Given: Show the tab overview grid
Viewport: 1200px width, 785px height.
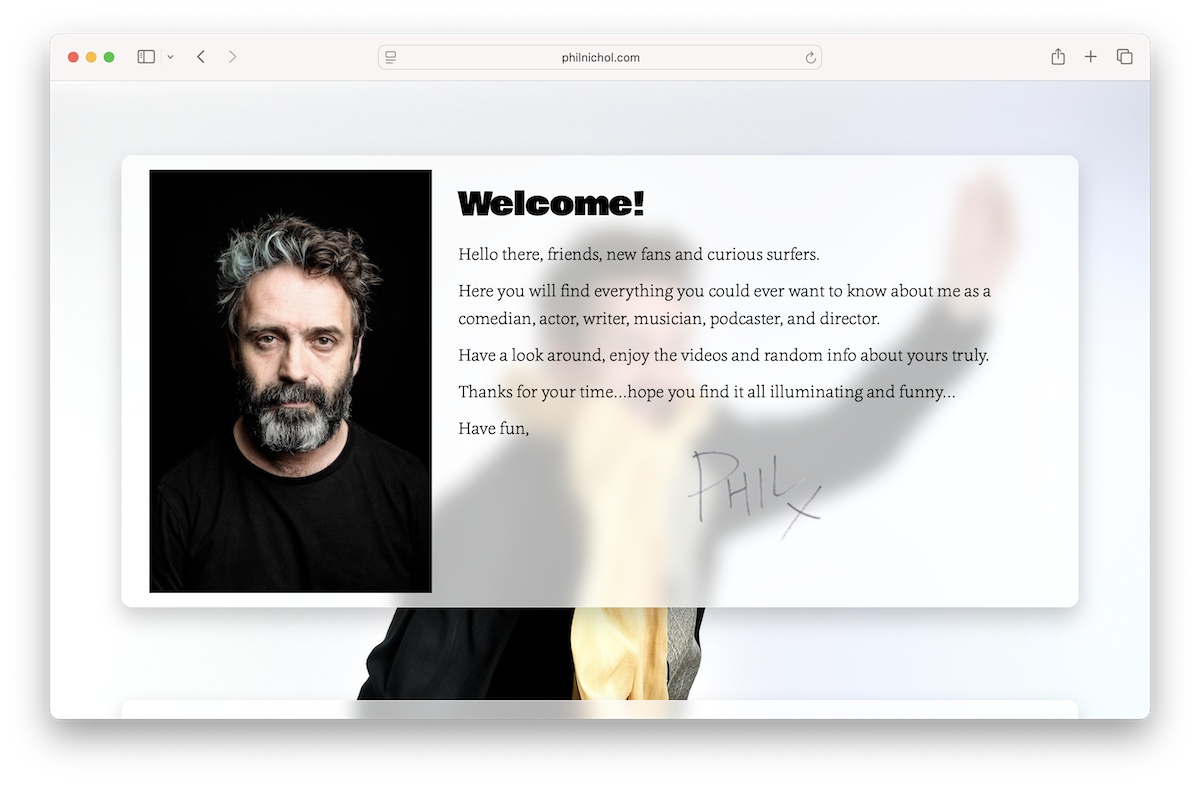Looking at the screenshot, I should click(x=1124, y=57).
